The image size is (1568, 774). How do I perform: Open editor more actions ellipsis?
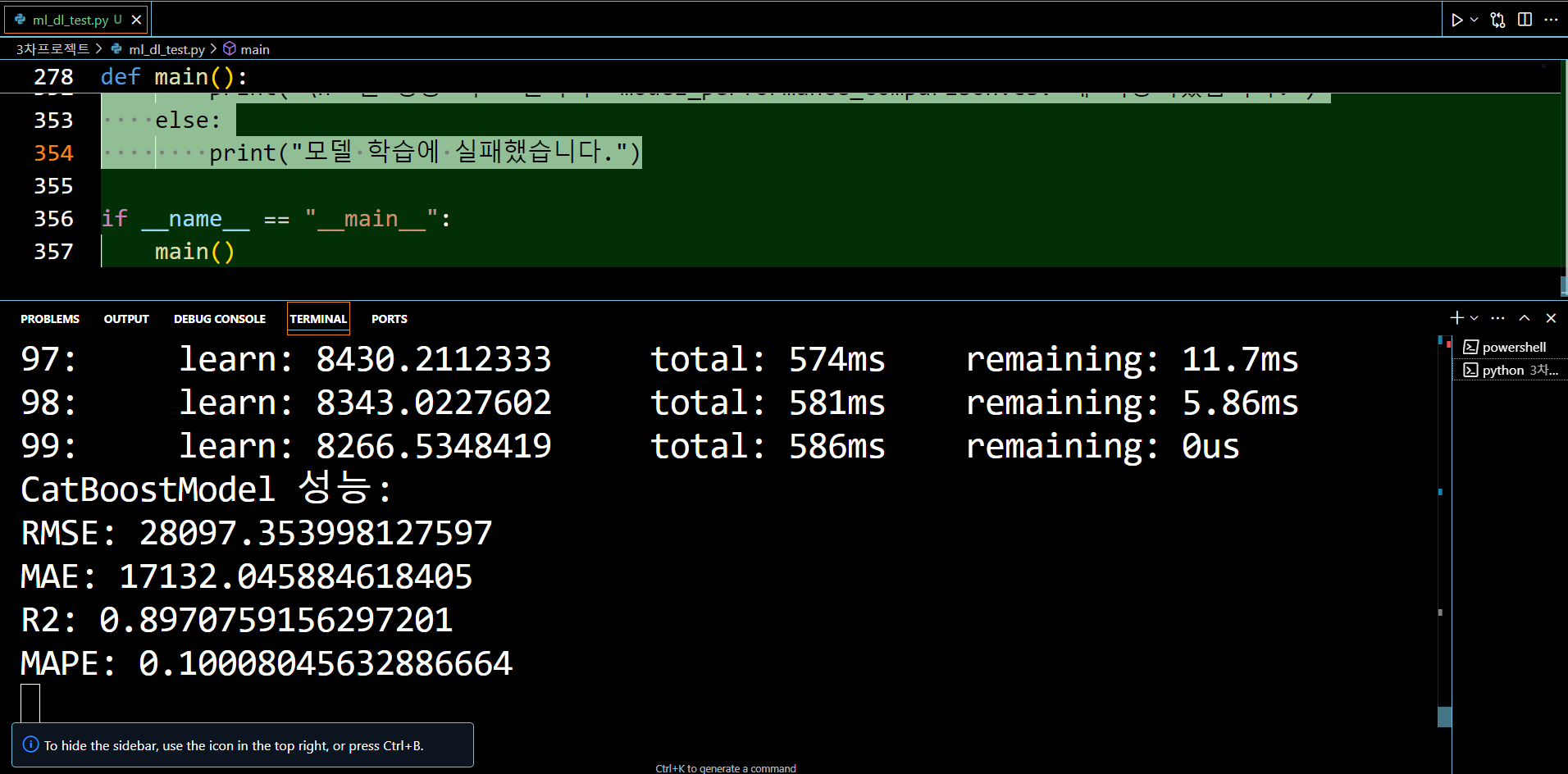point(1551,20)
